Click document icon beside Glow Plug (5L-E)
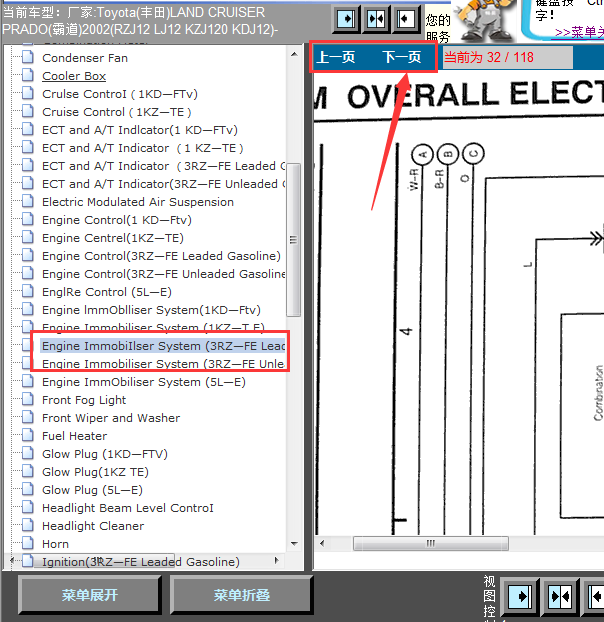Viewport: 604px width, 622px height. click(28, 489)
